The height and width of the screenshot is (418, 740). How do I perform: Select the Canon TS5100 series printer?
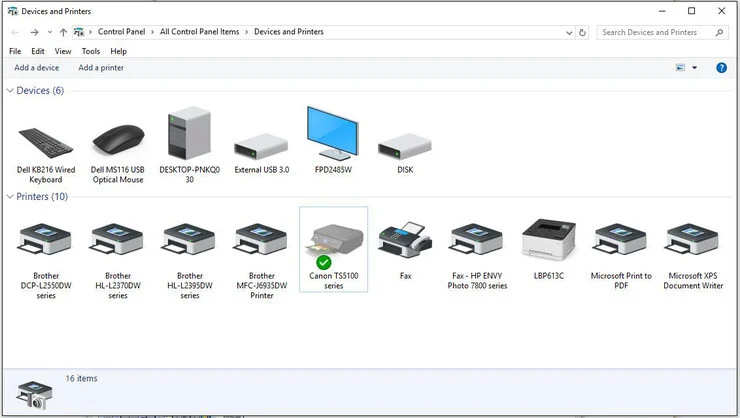[333, 246]
